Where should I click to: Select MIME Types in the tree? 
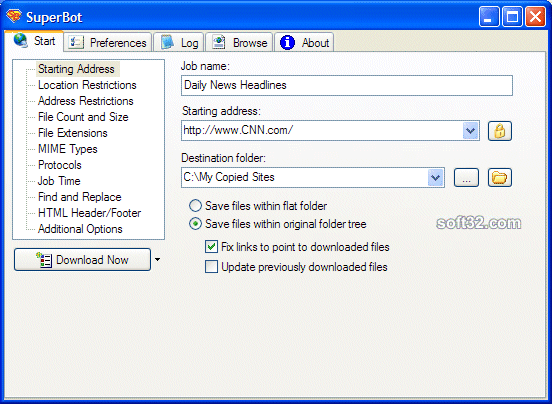68,149
